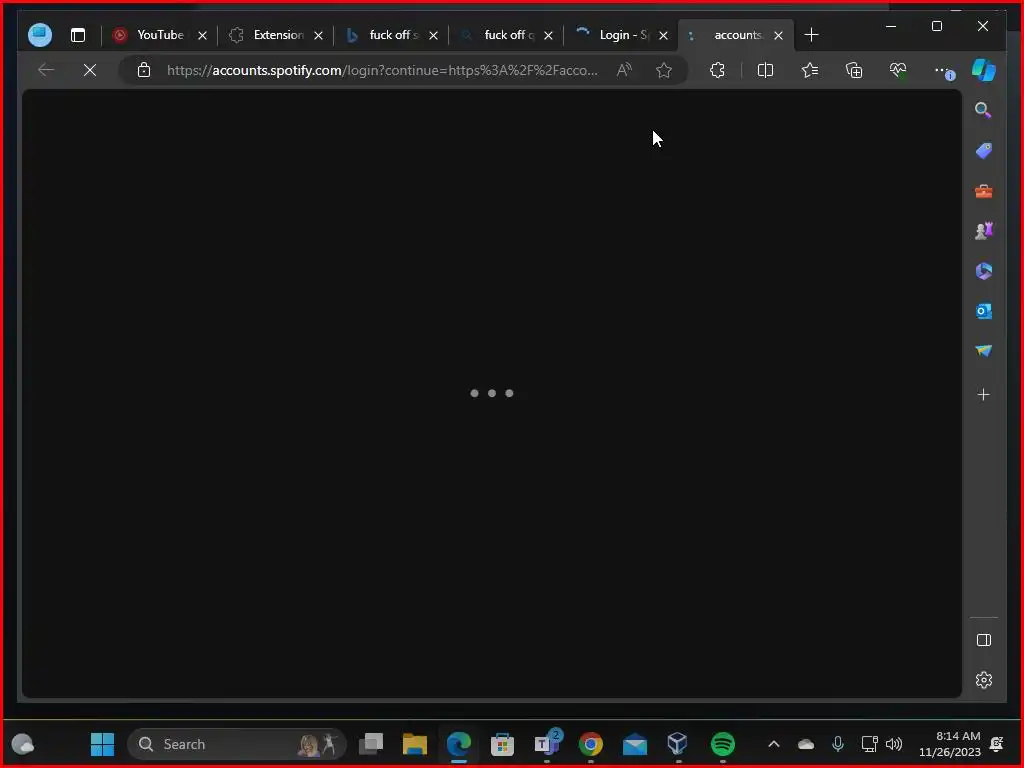Close the YouTube tab
This screenshot has height=768, width=1024.
202,35
